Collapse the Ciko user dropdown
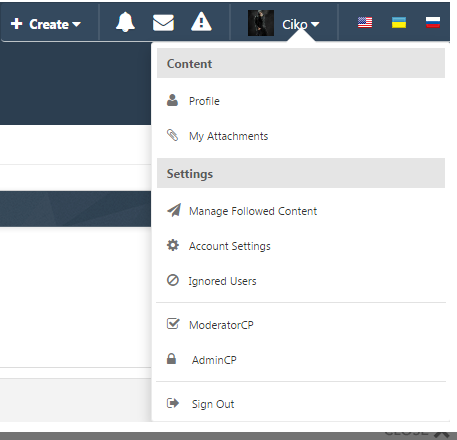The height and width of the screenshot is (440, 457). [x=301, y=24]
